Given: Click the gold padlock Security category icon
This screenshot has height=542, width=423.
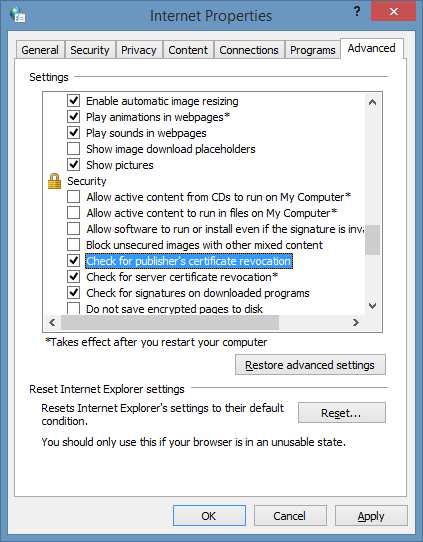Looking at the screenshot, I should point(54,181).
